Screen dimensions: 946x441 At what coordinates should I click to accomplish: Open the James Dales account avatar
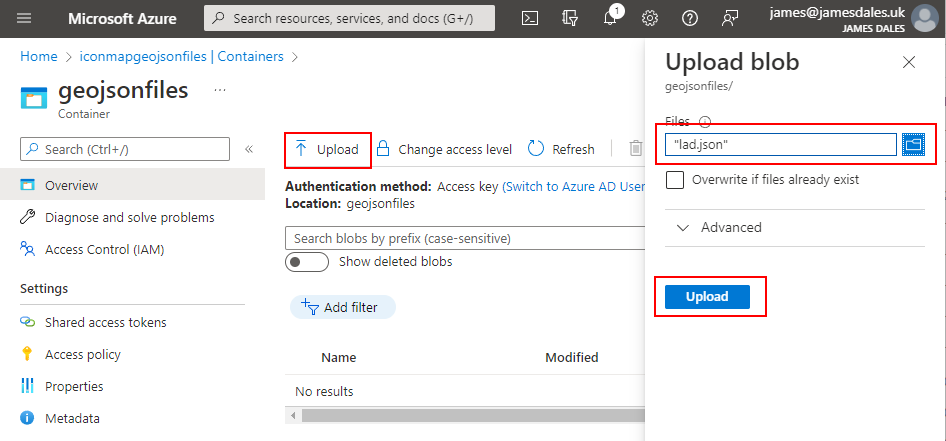click(x=925, y=18)
